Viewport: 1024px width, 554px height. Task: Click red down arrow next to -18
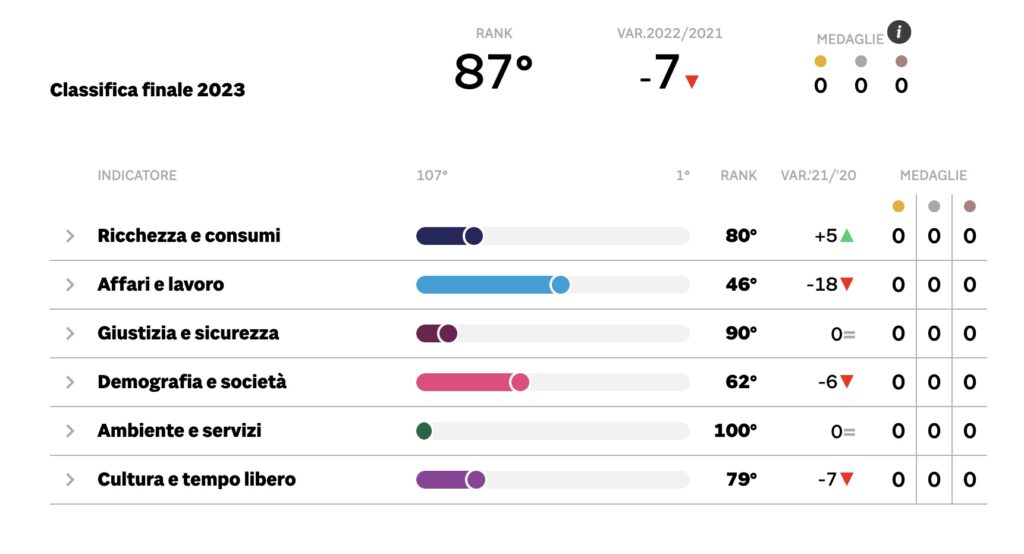(x=846, y=284)
